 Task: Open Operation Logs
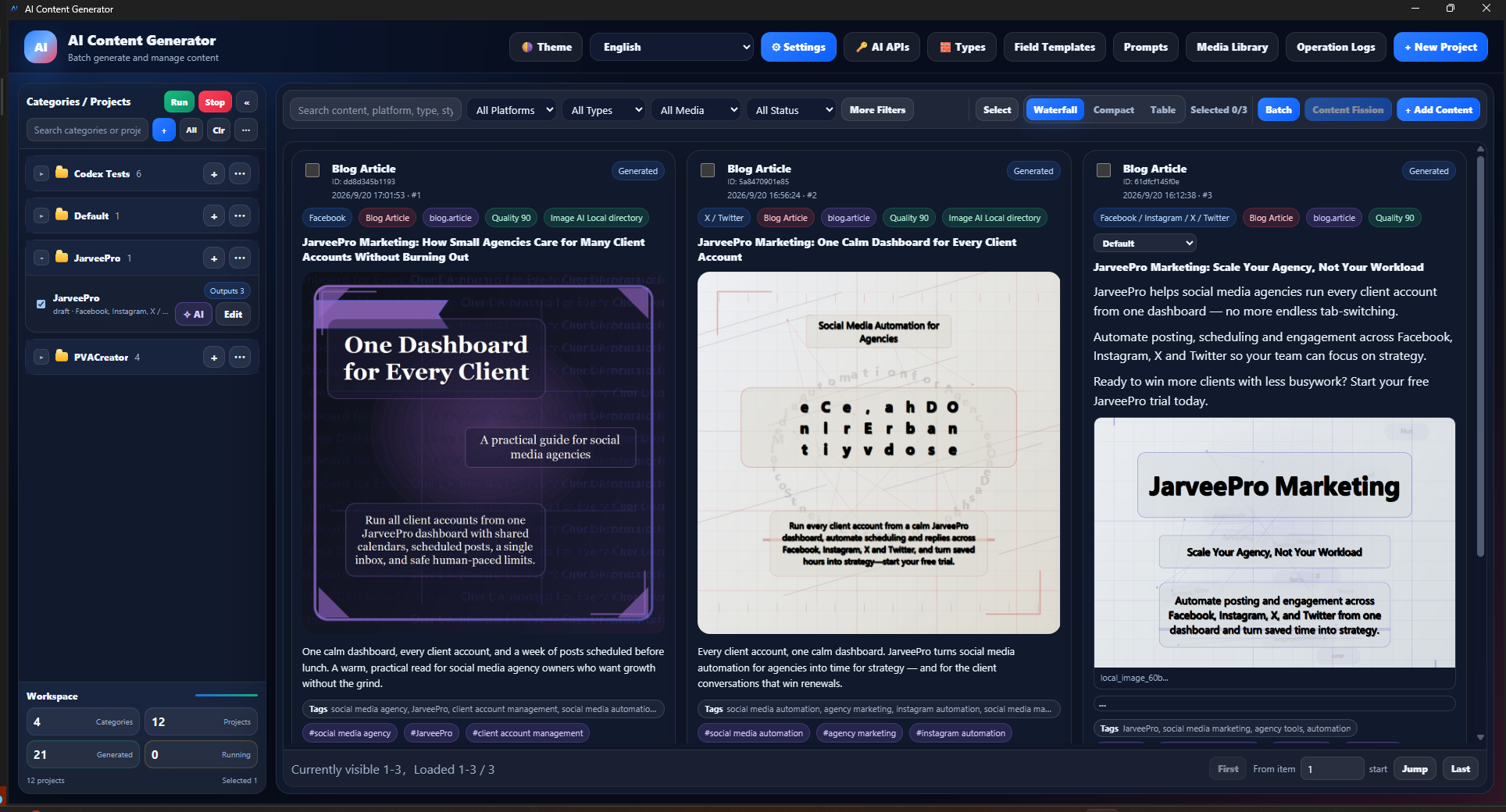(1336, 47)
